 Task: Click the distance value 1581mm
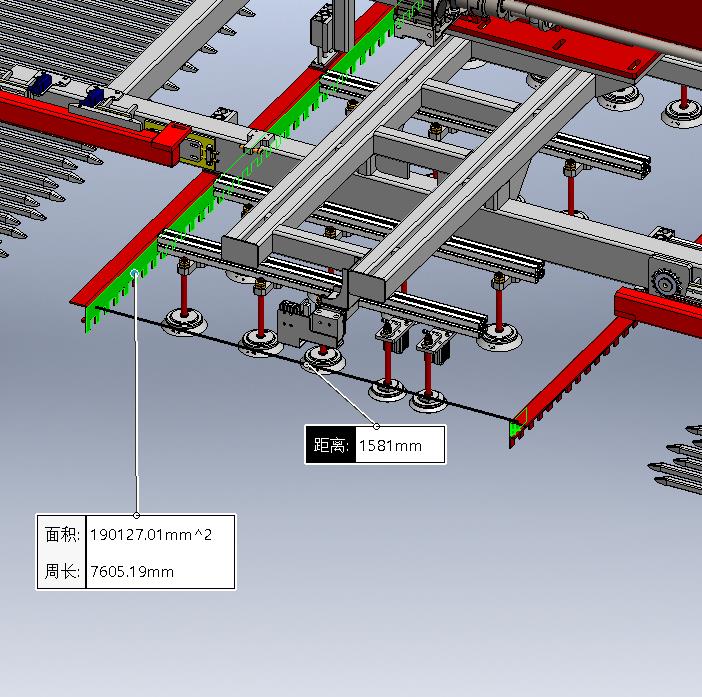[x=390, y=446]
